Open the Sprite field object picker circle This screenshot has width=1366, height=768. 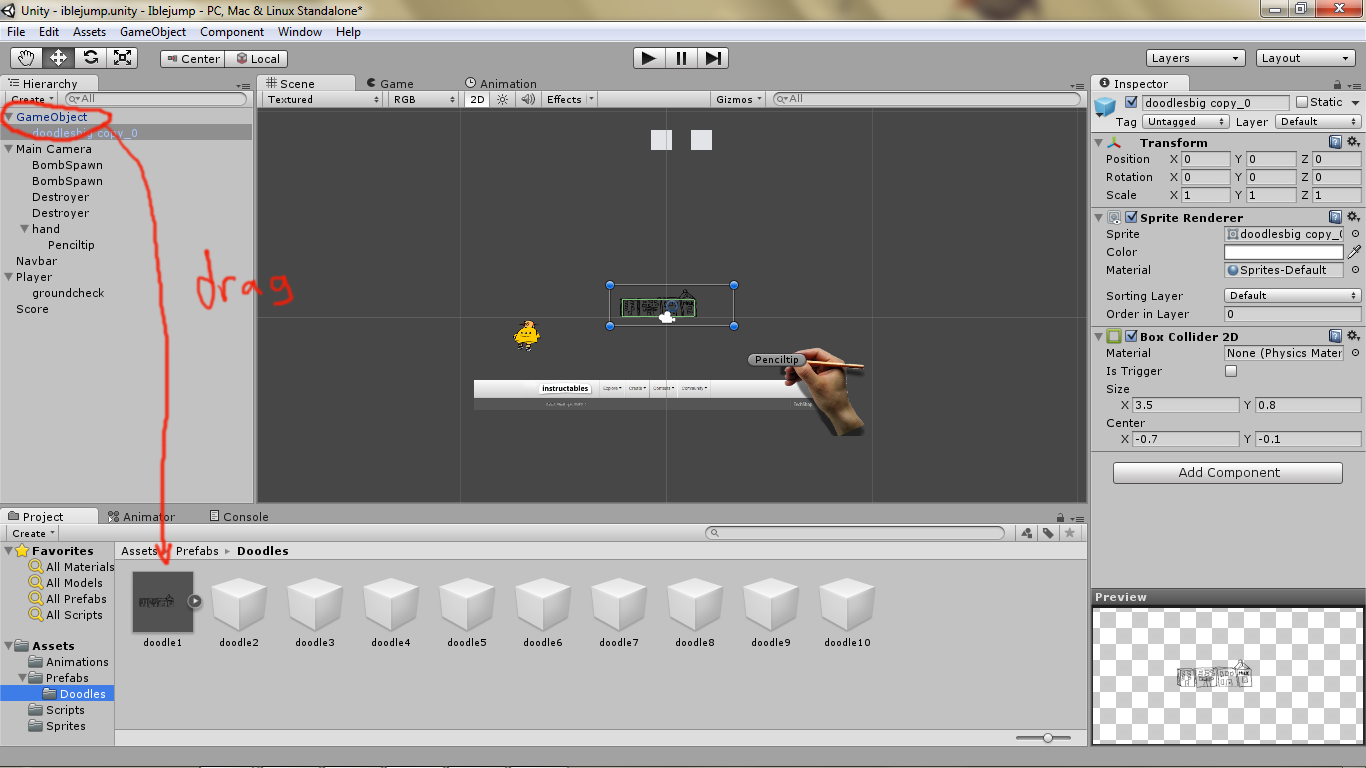(x=1355, y=234)
